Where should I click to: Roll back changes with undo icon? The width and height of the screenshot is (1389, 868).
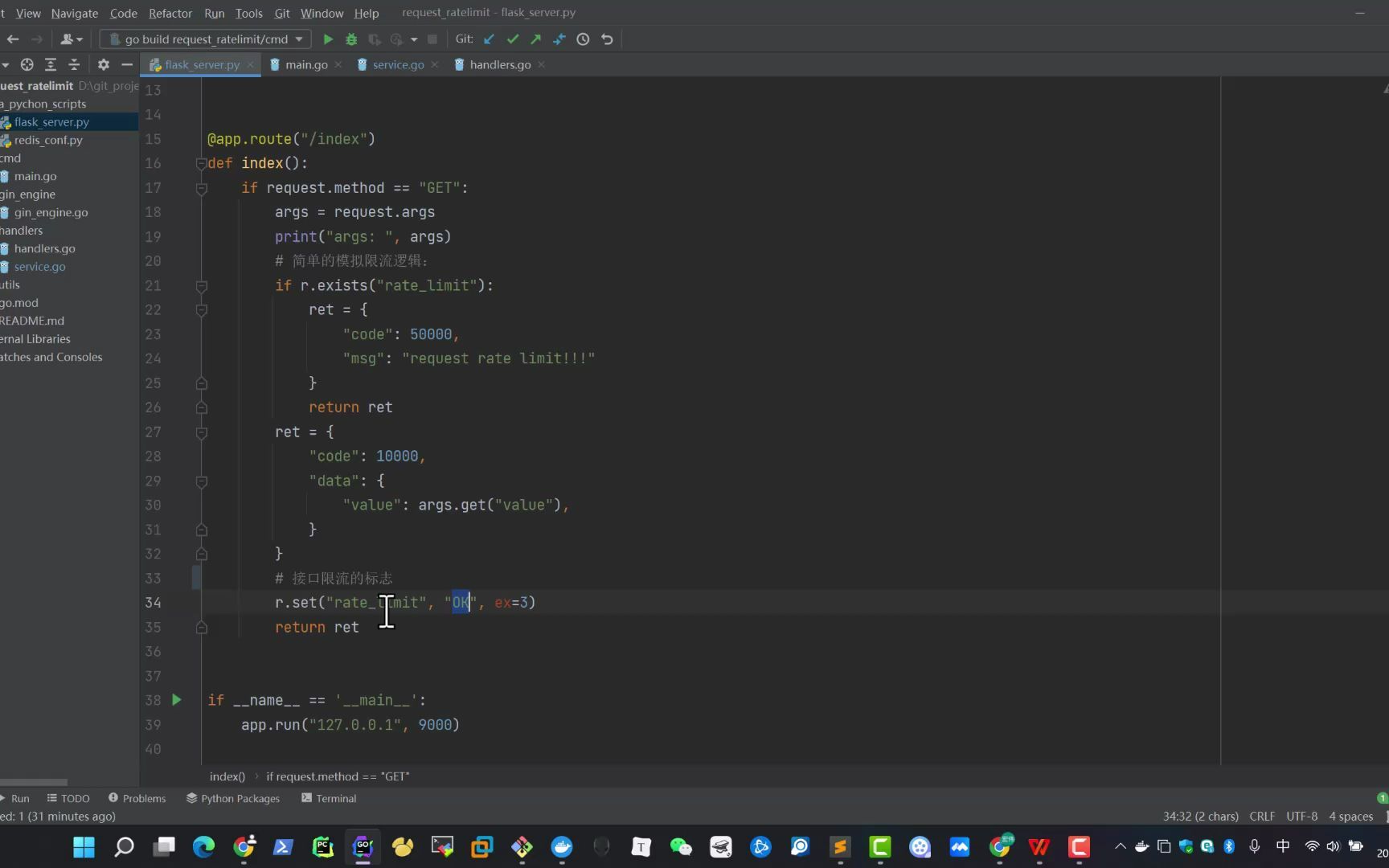607,39
